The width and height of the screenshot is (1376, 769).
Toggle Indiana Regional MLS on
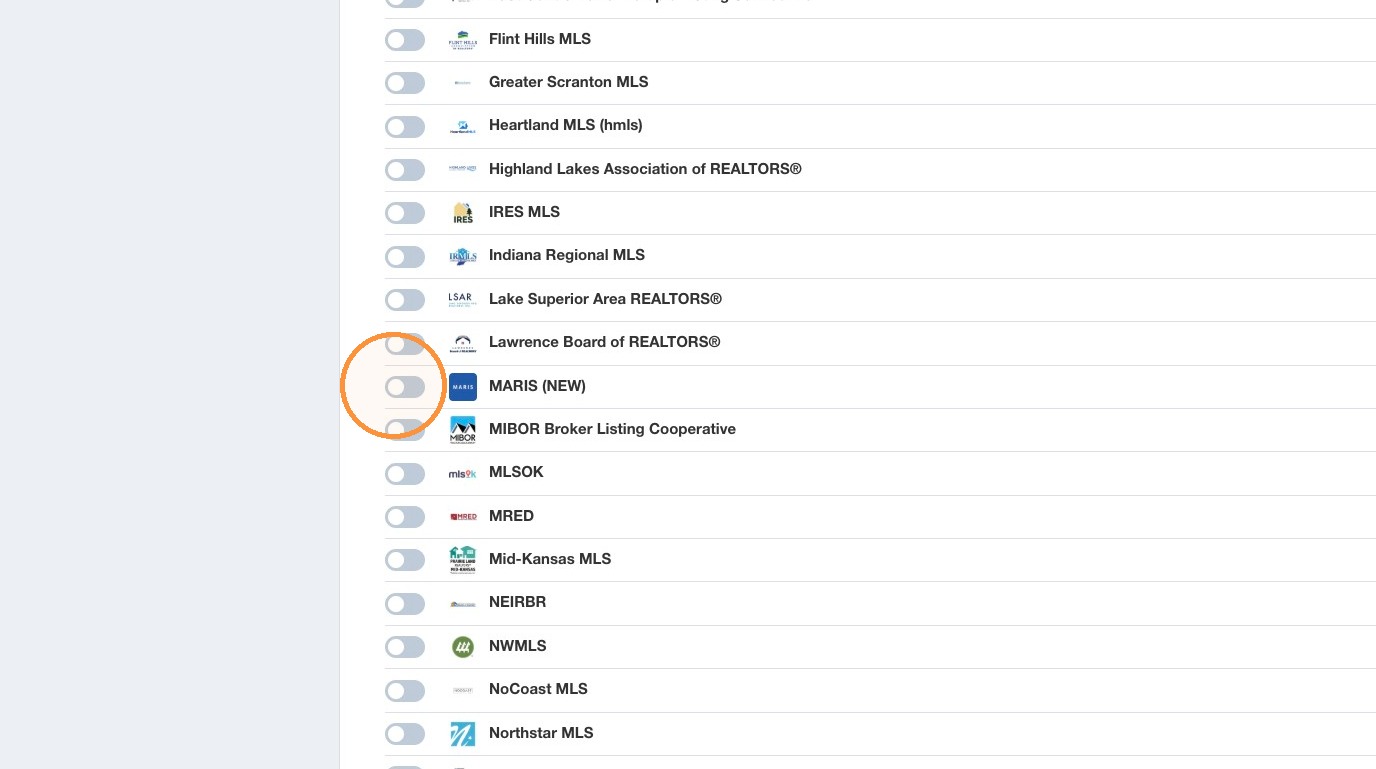pos(405,257)
